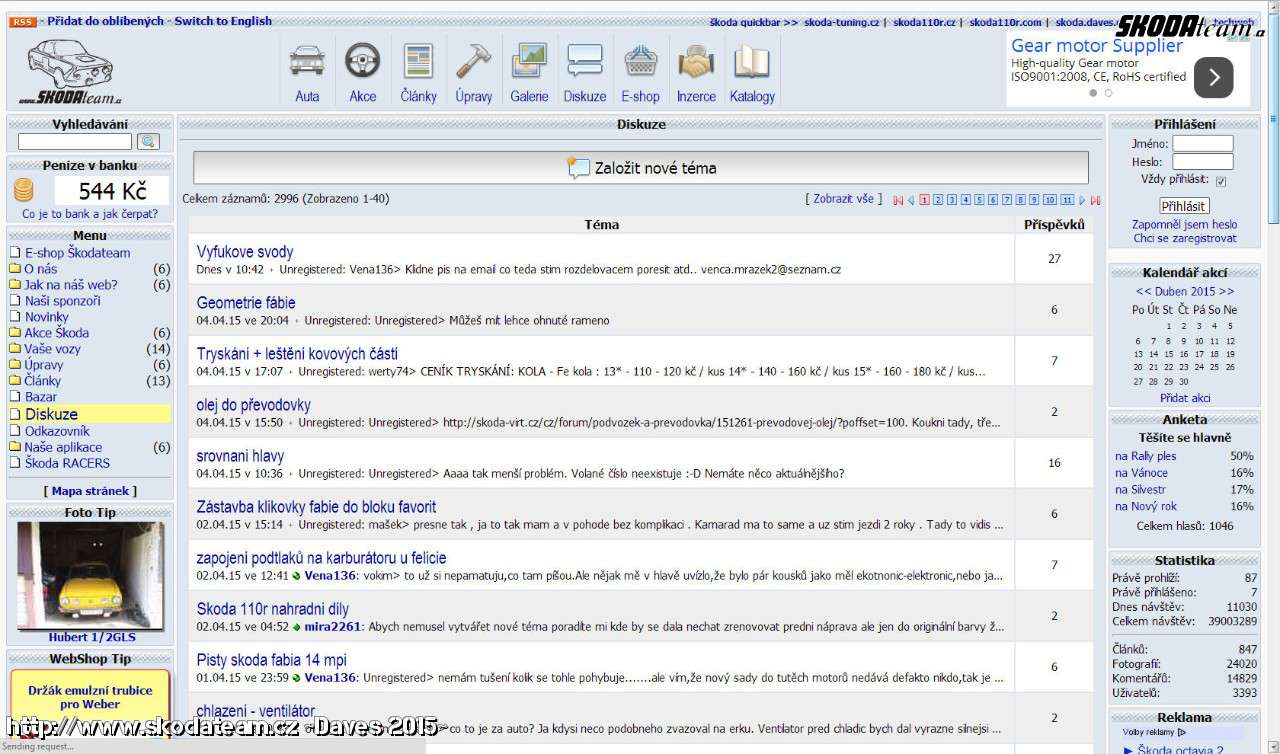Go to last page of topics

[x=1096, y=200]
